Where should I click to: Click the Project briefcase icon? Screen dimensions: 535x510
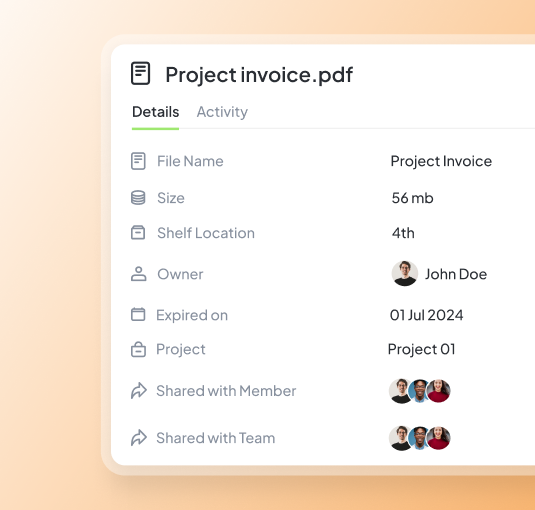(138, 349)
